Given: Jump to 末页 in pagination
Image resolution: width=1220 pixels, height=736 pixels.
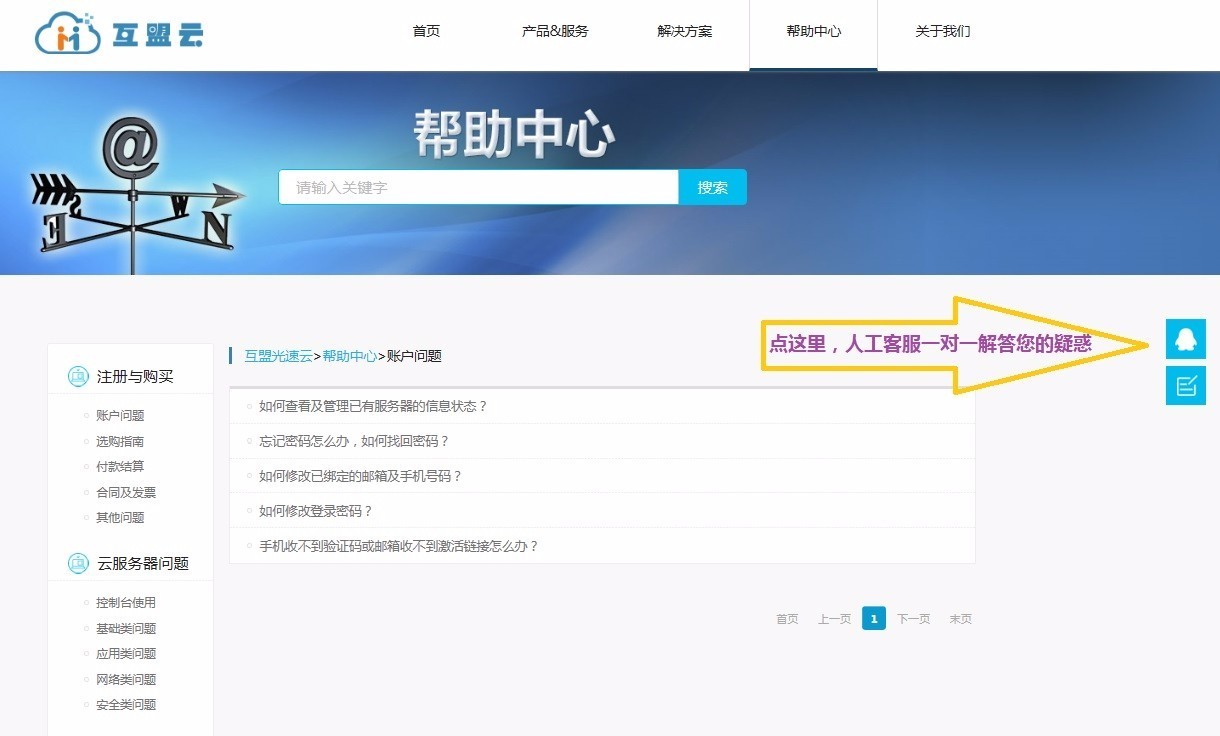Looking at the screenshot, I should click(960, 619).
